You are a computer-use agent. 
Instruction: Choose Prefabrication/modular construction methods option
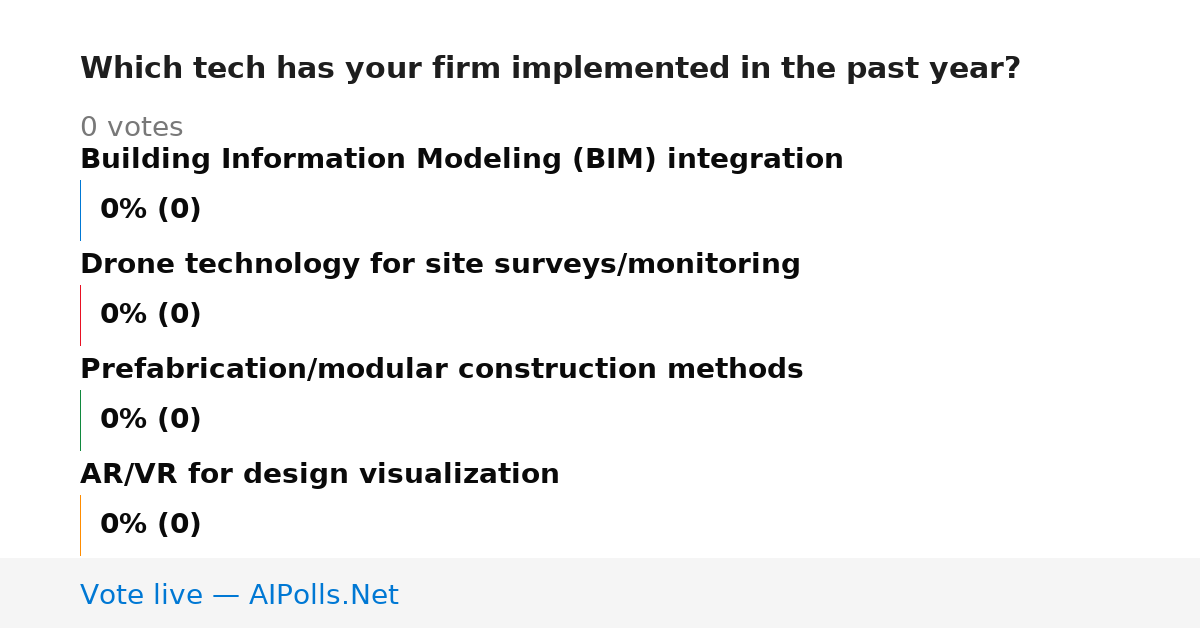click(x=441, y=370)
